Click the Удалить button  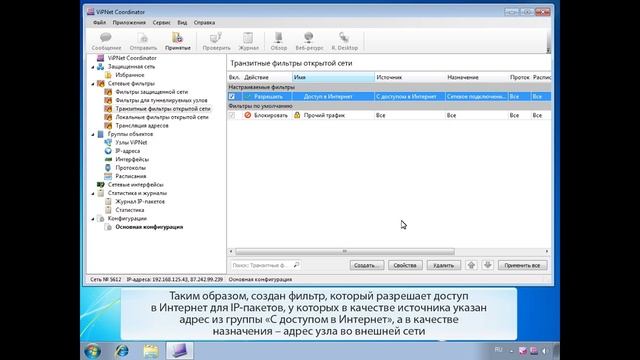[444, 265]
